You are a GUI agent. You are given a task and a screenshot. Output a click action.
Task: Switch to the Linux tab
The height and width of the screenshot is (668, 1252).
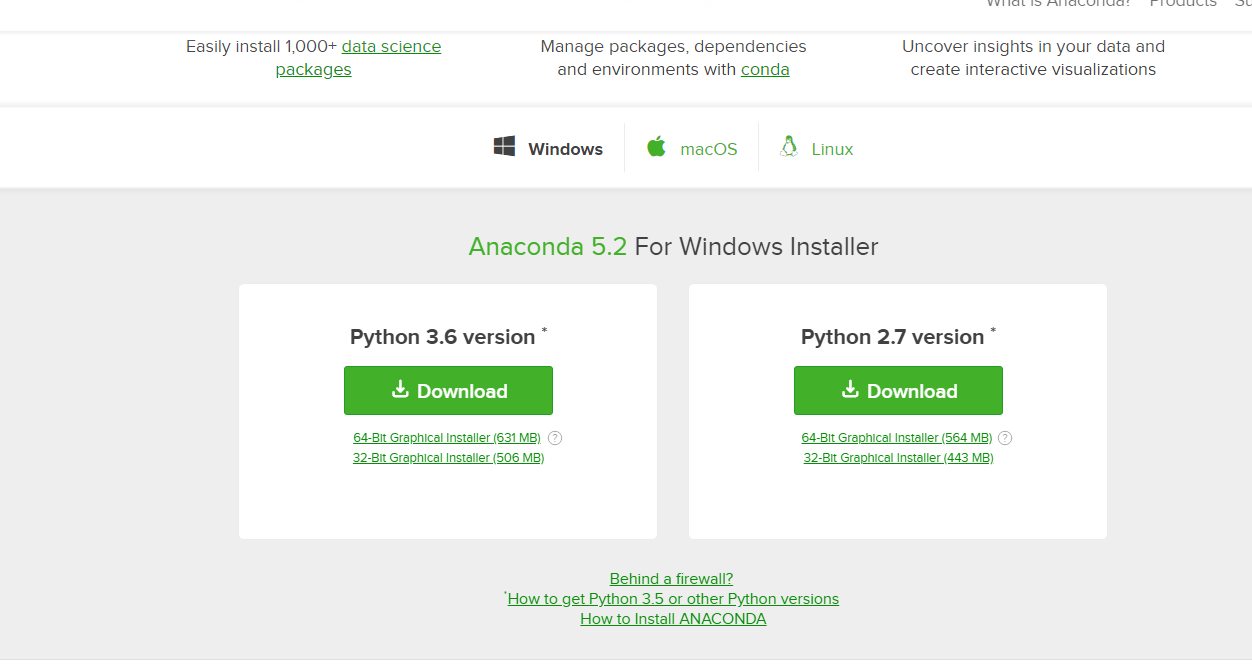[x=817, y=148]
